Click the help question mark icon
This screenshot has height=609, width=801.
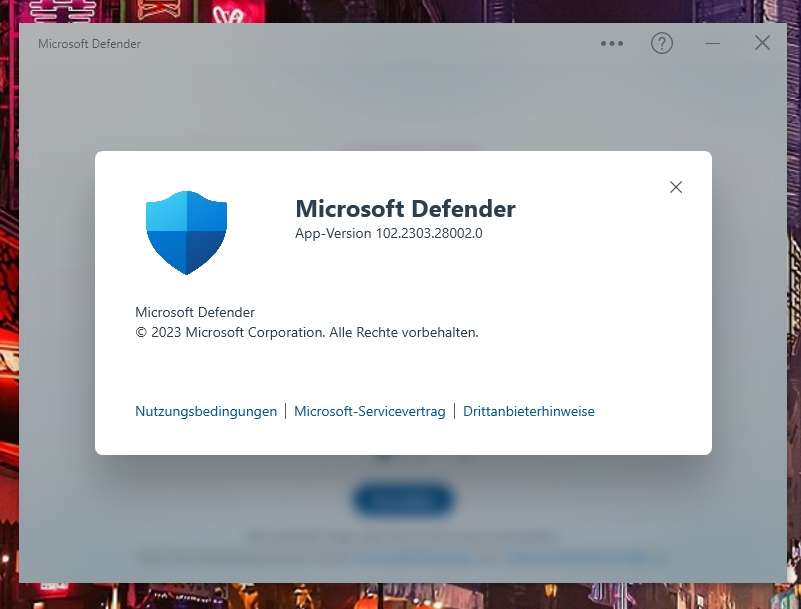pyautogui.click(x=662, y=43)
